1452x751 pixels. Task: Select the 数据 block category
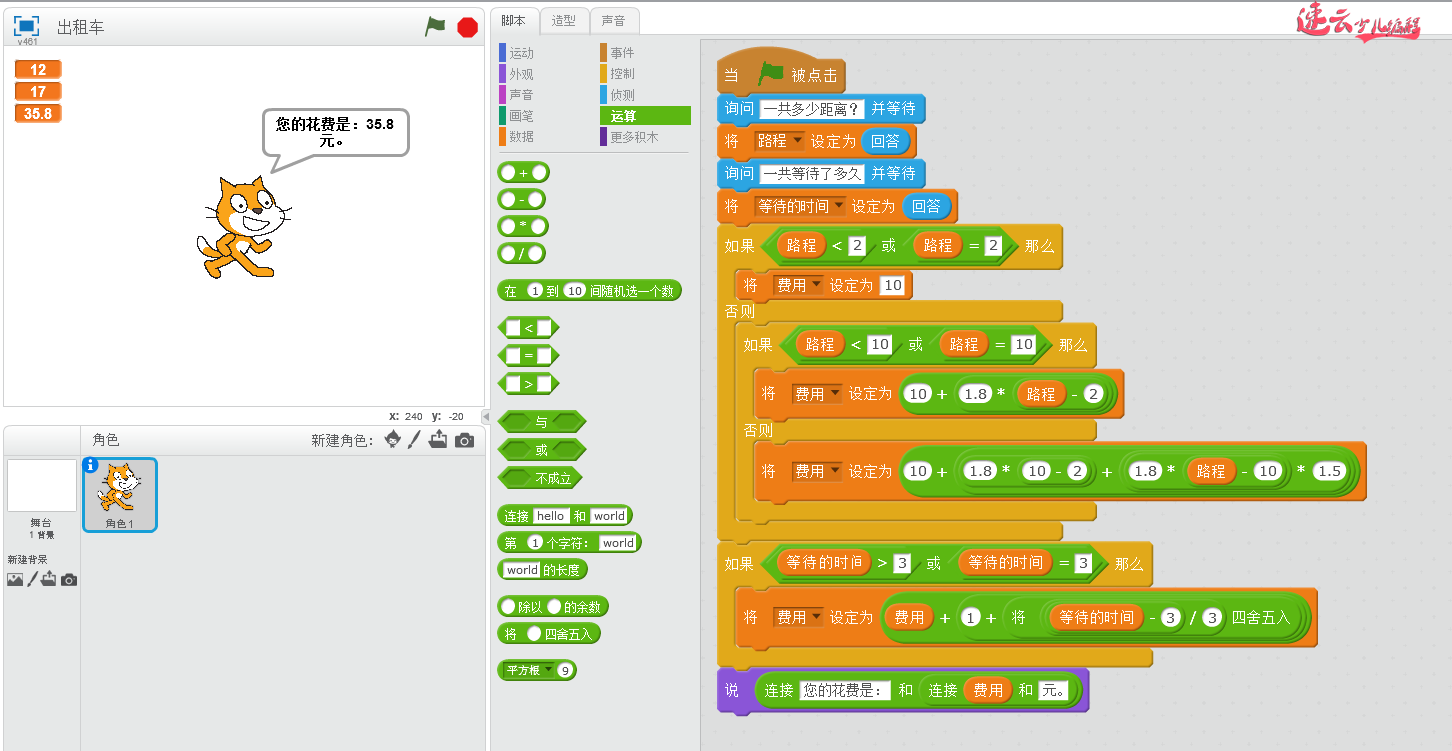(521, 136)
